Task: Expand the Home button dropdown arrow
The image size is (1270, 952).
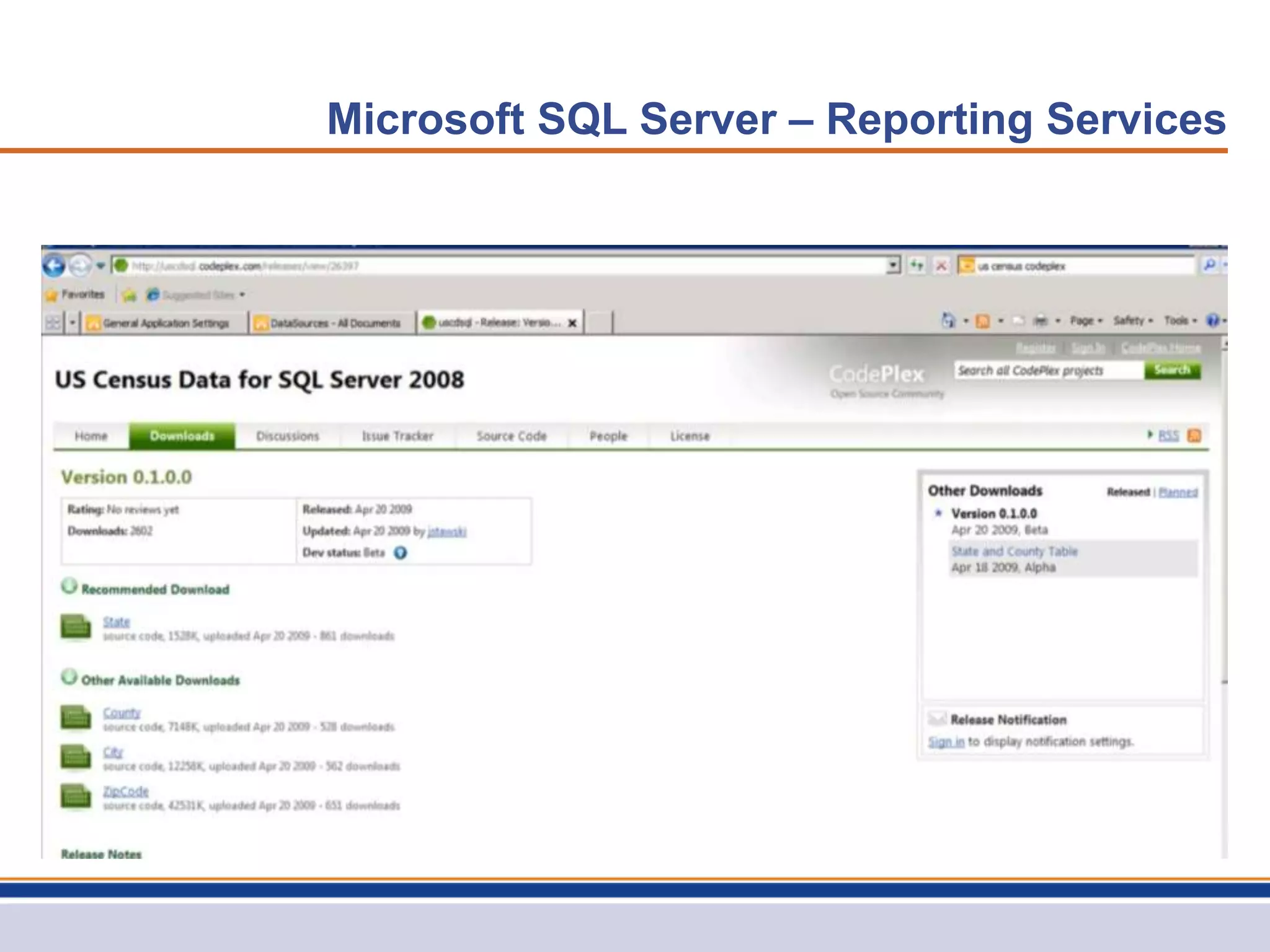Action: (966, 321)
